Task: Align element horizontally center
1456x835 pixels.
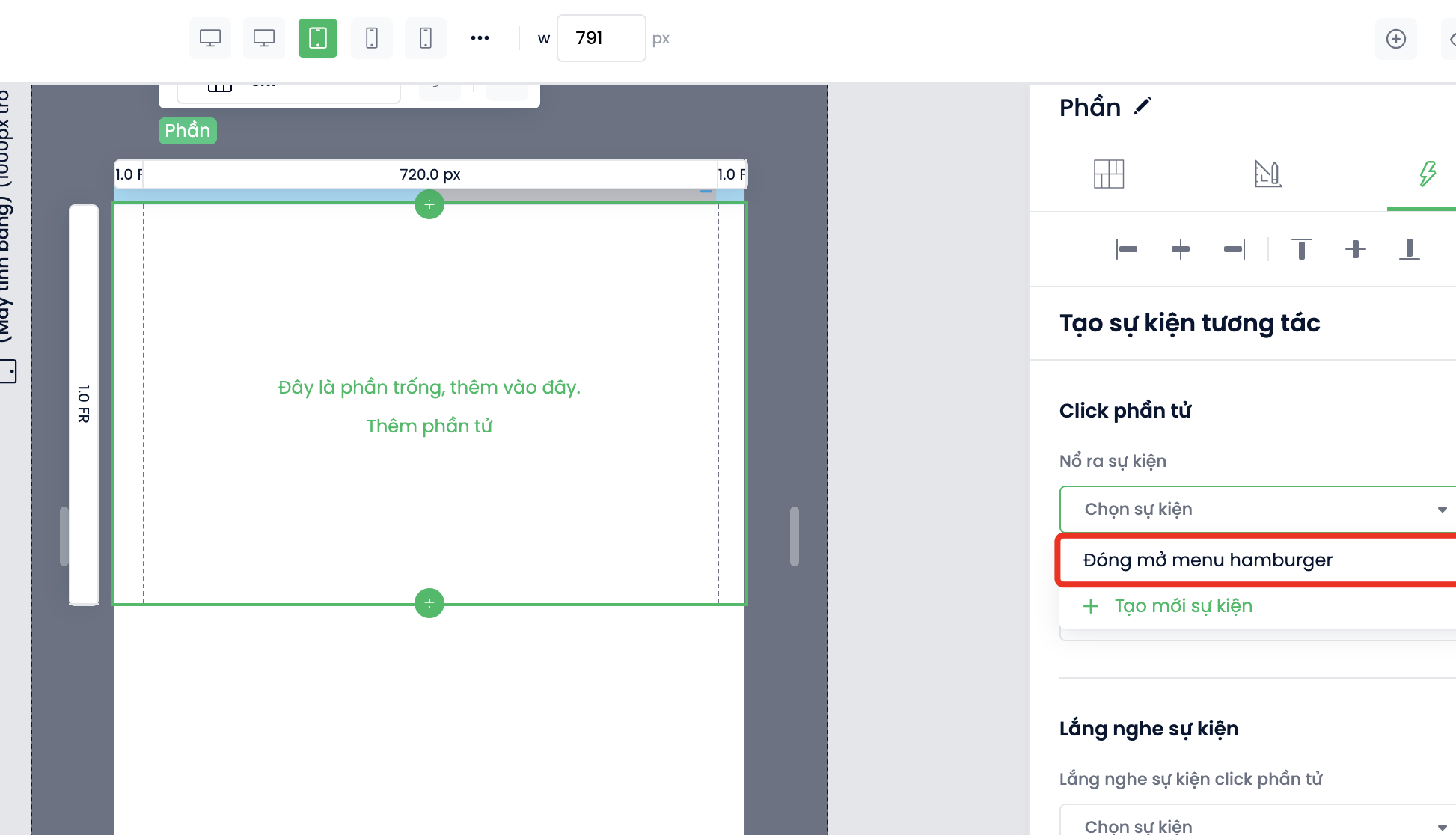Action: tap(1181, 249)
